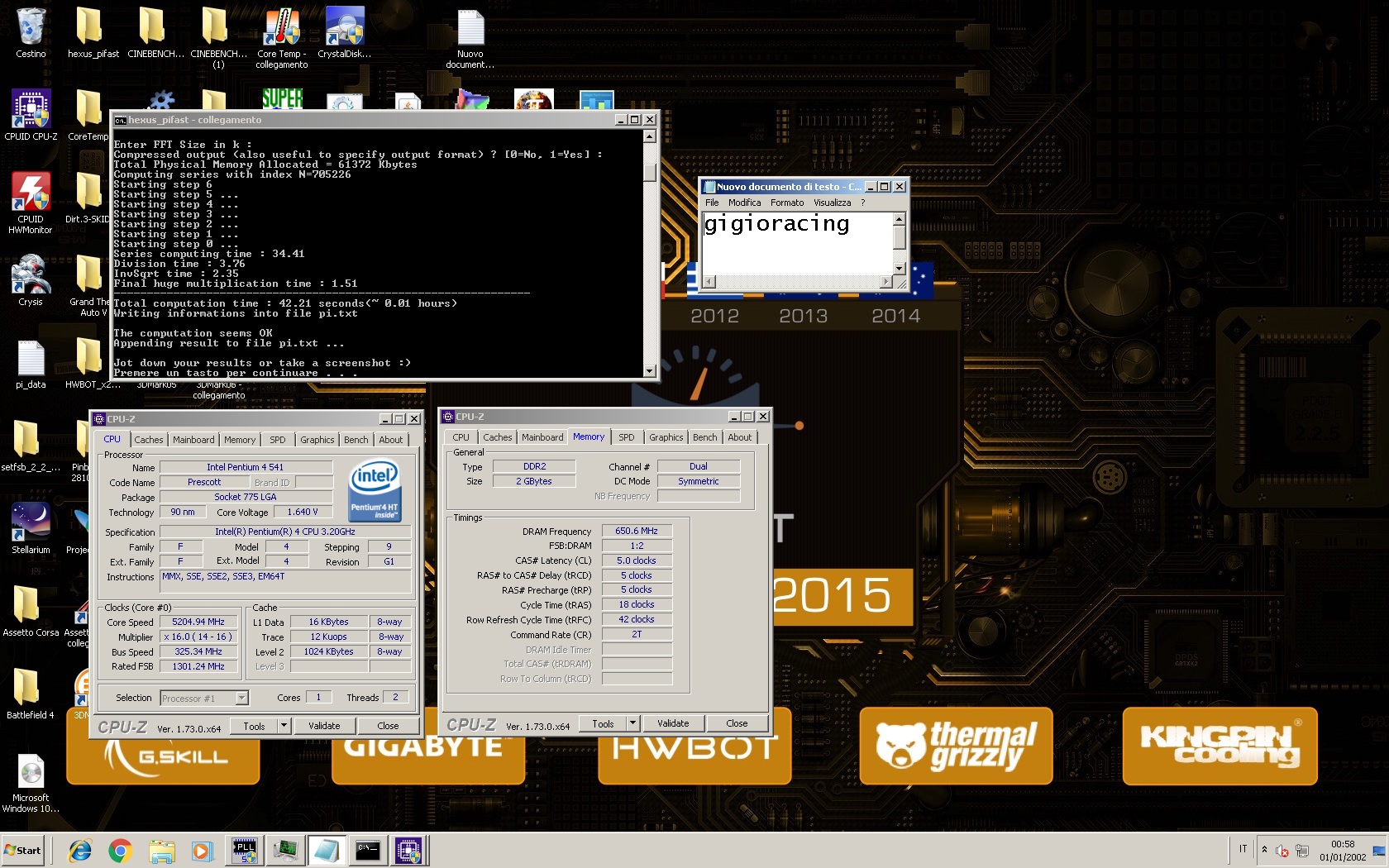This screenshot has height=868, width=1389.
Task: Open Microsoft Windows 10 disc image icon
Action: [31, 783]
